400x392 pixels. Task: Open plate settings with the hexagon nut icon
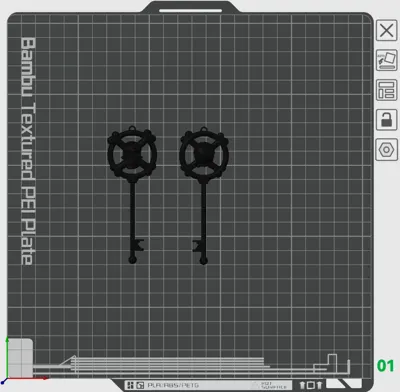[x=386, y=150]
